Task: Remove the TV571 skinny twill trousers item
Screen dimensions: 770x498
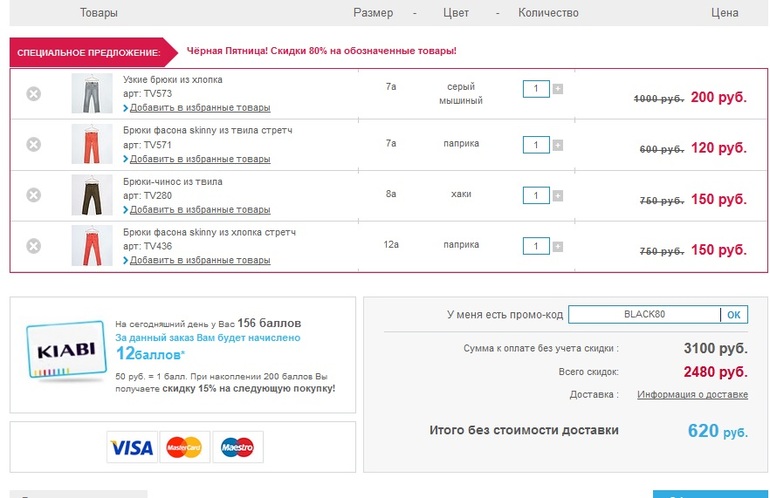Action: click(33, 144)
